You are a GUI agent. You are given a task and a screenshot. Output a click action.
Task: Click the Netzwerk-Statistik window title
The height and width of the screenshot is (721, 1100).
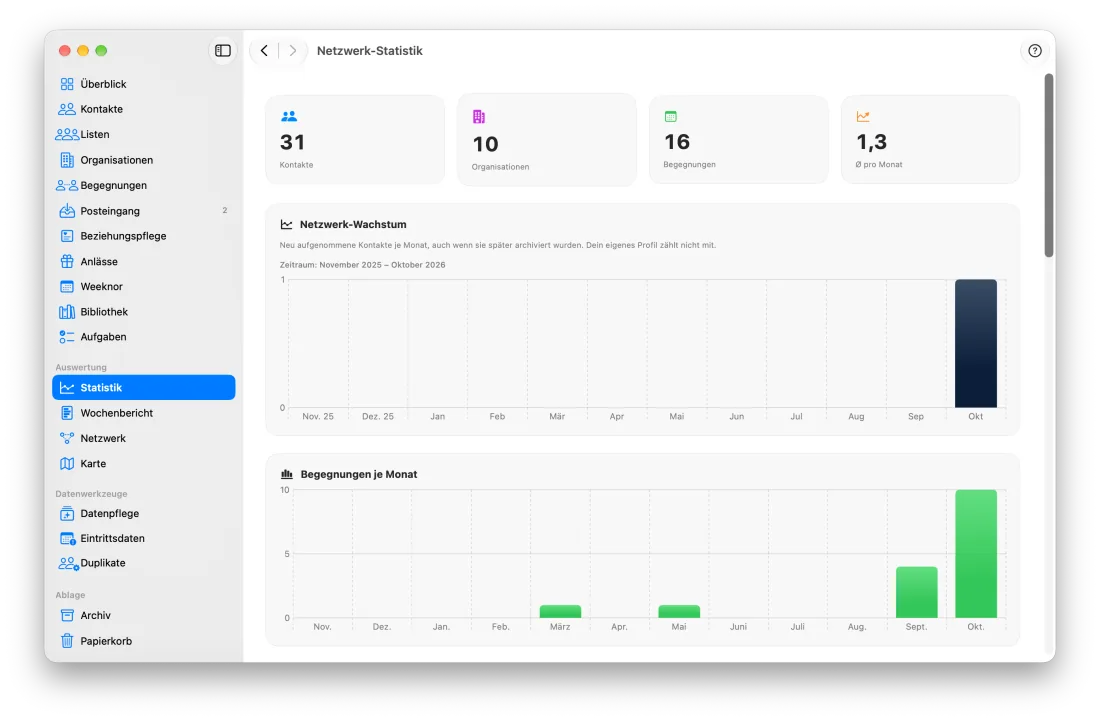370,50
